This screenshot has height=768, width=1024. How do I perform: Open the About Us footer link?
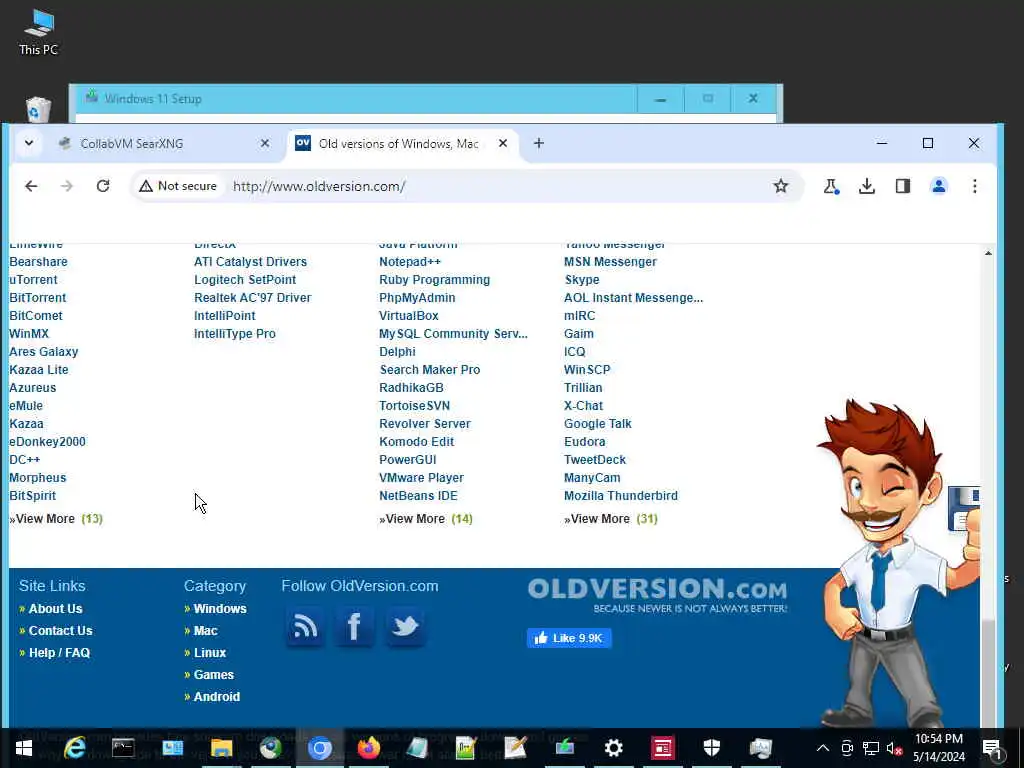click(56, 609)
